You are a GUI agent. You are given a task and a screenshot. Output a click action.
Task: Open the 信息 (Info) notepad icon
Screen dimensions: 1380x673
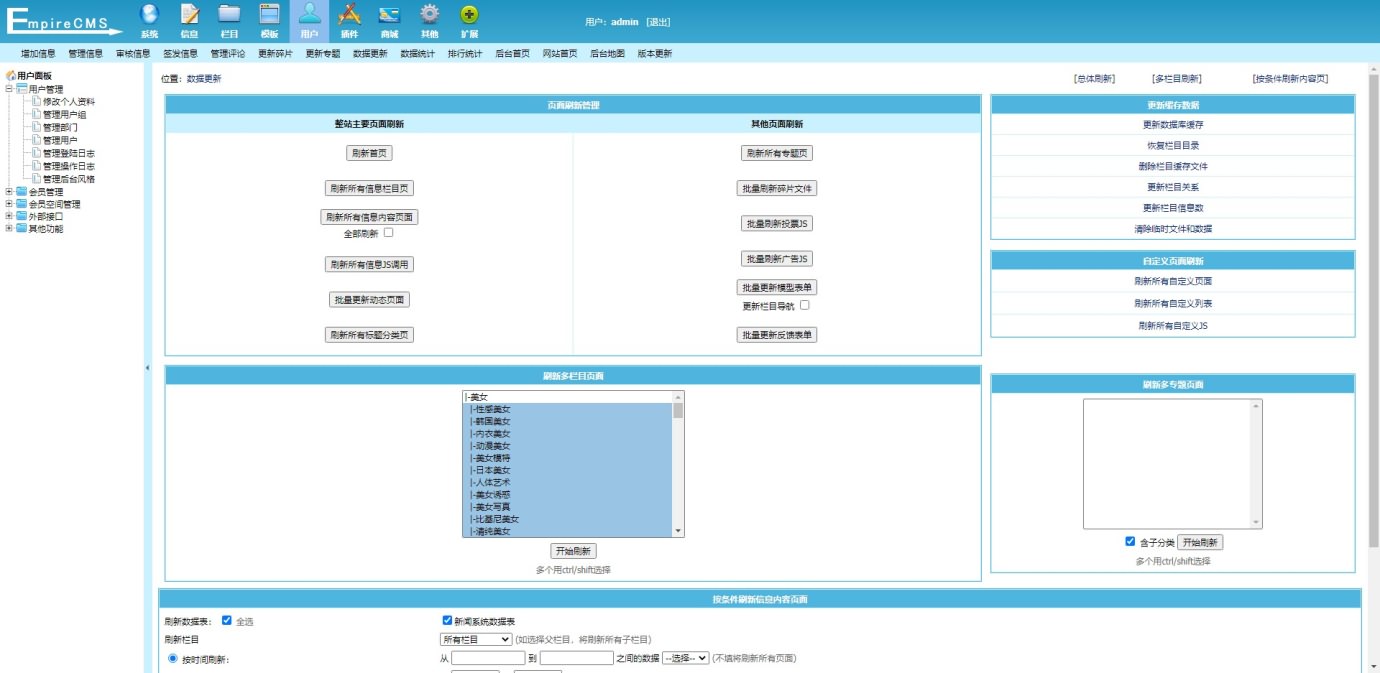click(x=189, y=14)
